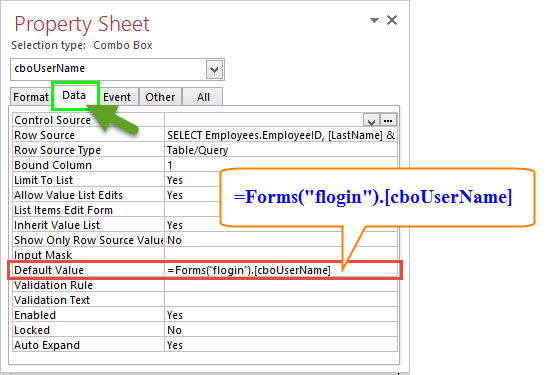
Task: Close the Property Sheet pane
Action: pyautogui.click(x=392, y=20)
